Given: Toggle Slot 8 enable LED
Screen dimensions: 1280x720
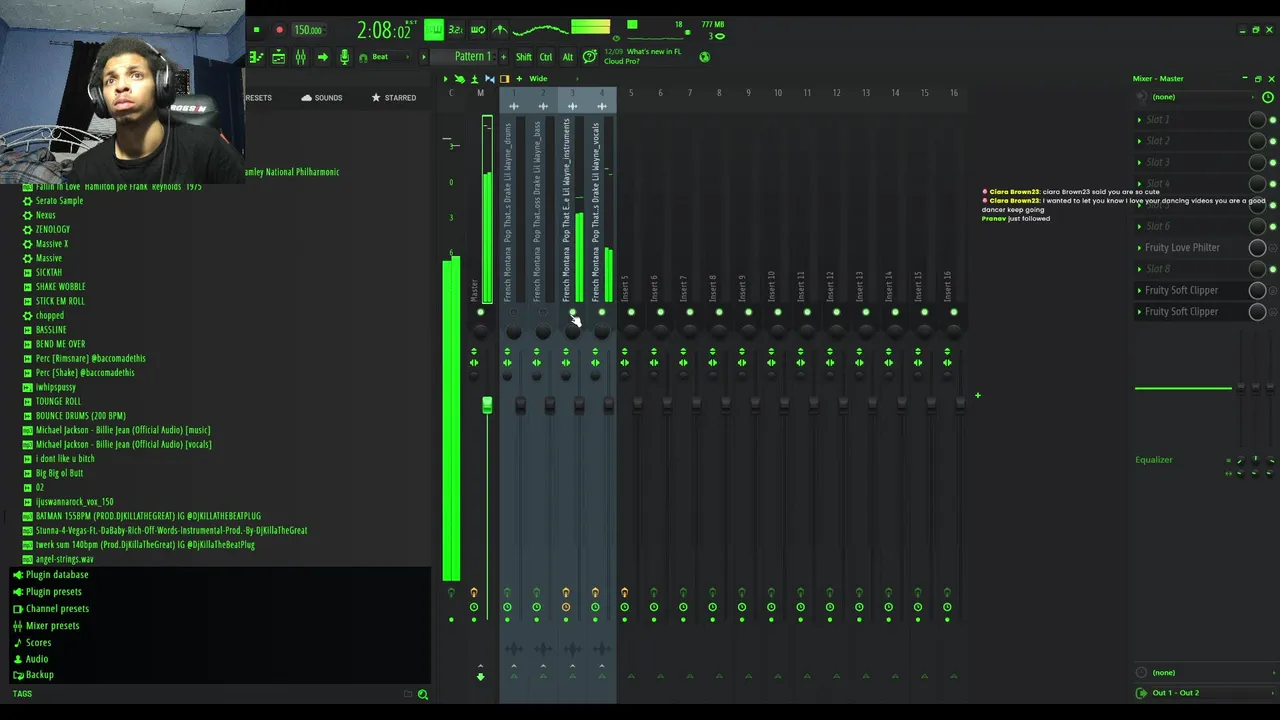Looking at the screenshot, I should 1273,269.
